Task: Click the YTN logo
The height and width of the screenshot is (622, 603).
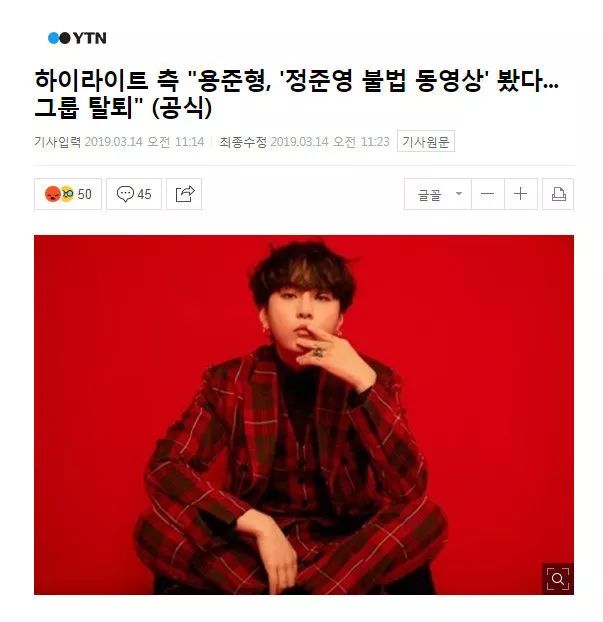Action: click(77, 38)
